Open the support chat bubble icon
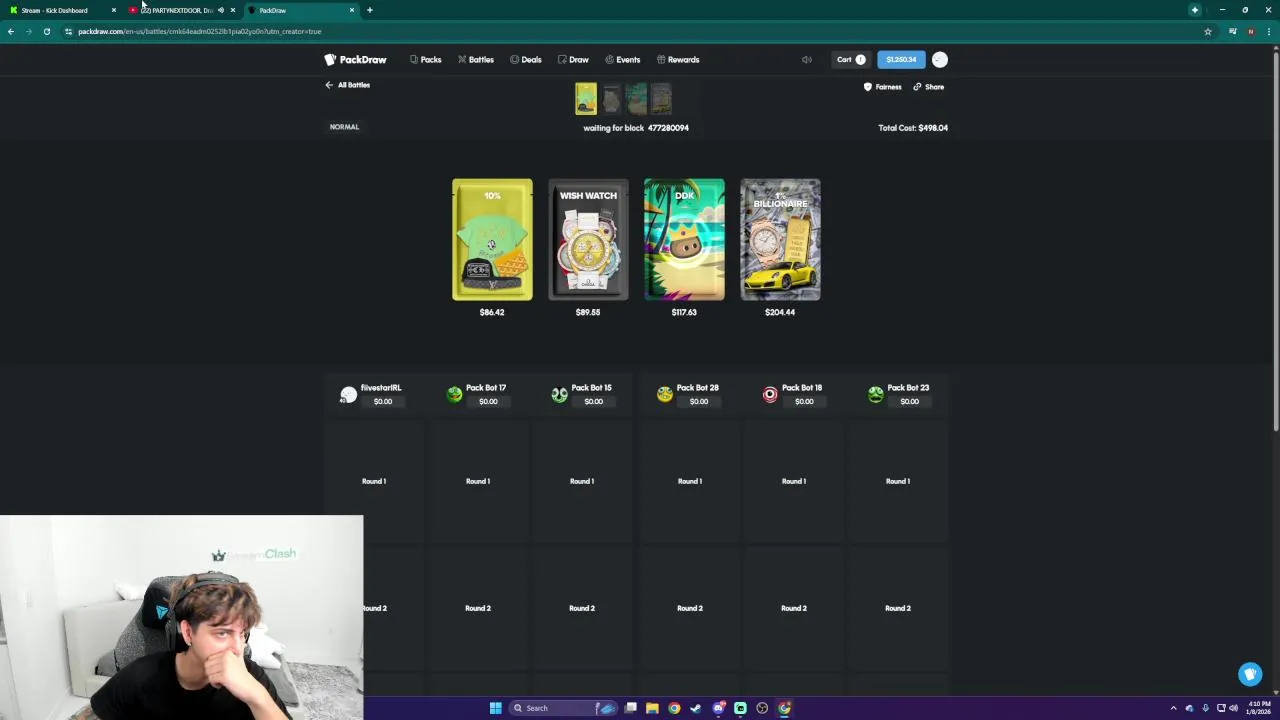Image resolution: width=1280 pixels, height=720 pixels. pos(1250,674)
